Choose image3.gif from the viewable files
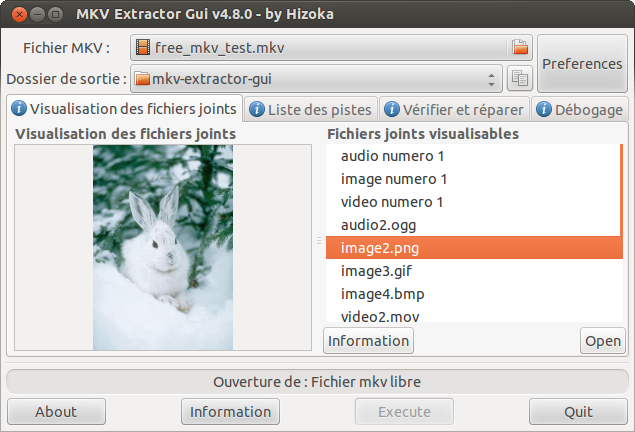 (x=376, y=270)
